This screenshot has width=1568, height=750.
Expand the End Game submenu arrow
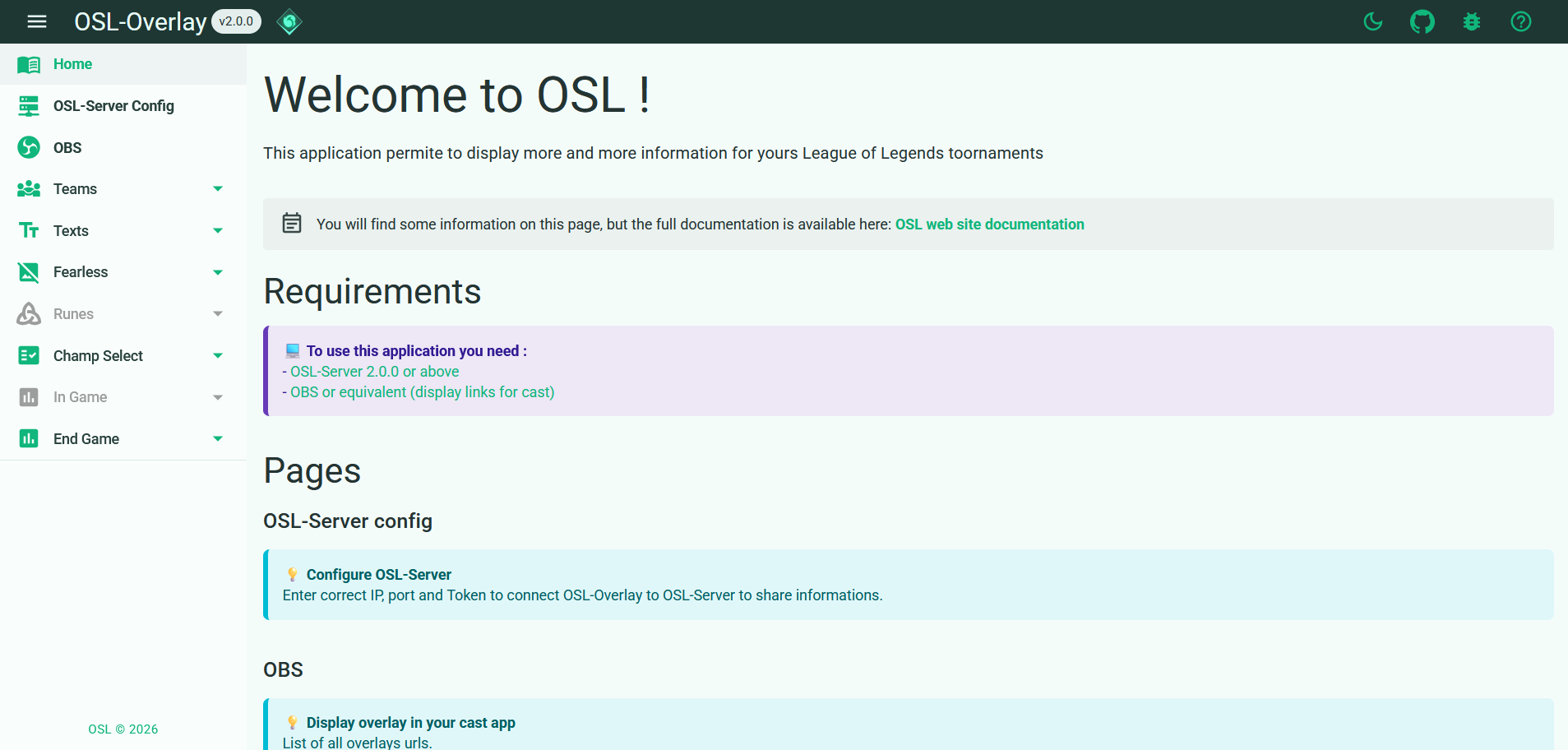[x=218, y=439]
